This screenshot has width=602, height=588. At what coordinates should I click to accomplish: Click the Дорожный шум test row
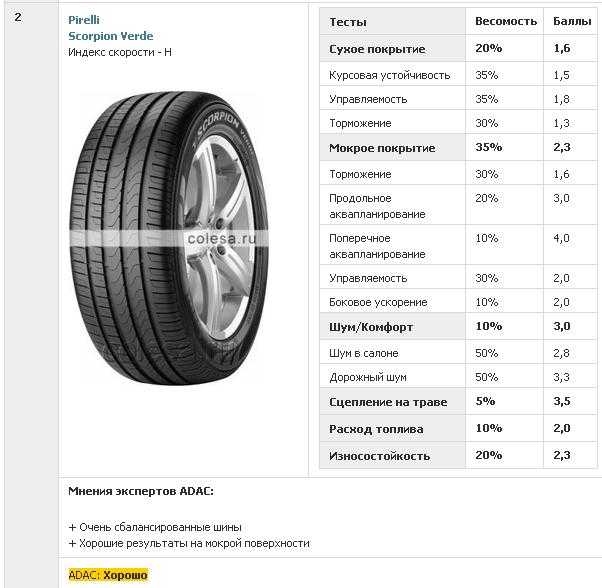point(458,377)
